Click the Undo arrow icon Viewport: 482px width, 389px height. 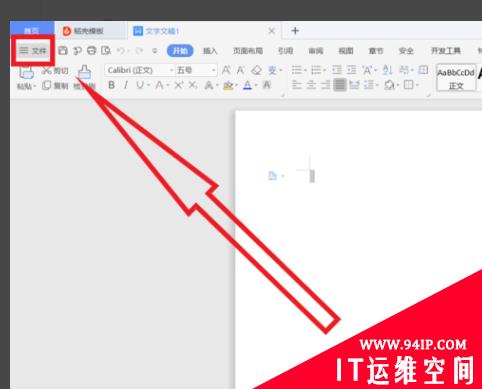(121, 51)
